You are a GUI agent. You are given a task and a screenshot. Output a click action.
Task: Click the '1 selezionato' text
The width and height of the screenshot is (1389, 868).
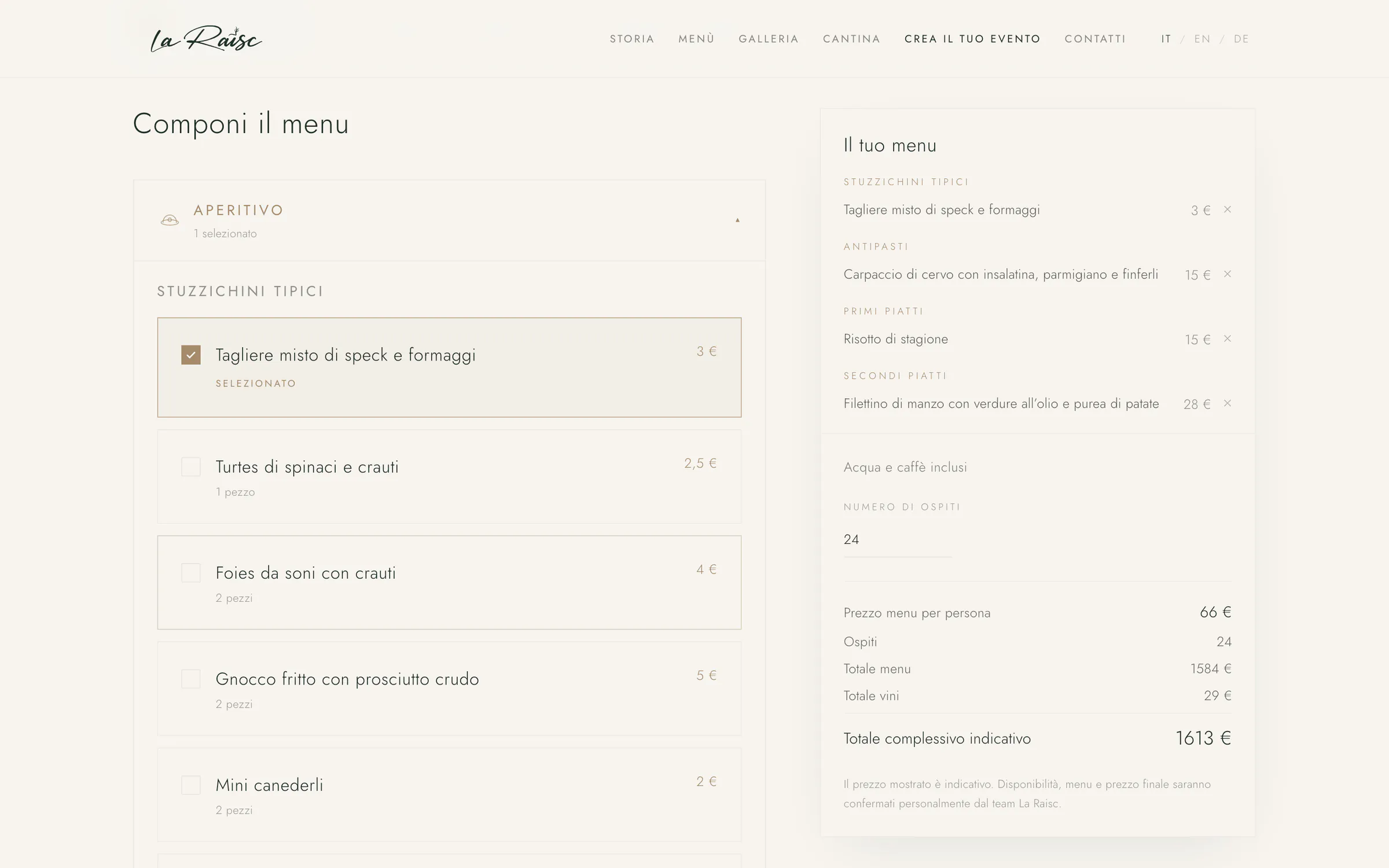tap(225, 234)
